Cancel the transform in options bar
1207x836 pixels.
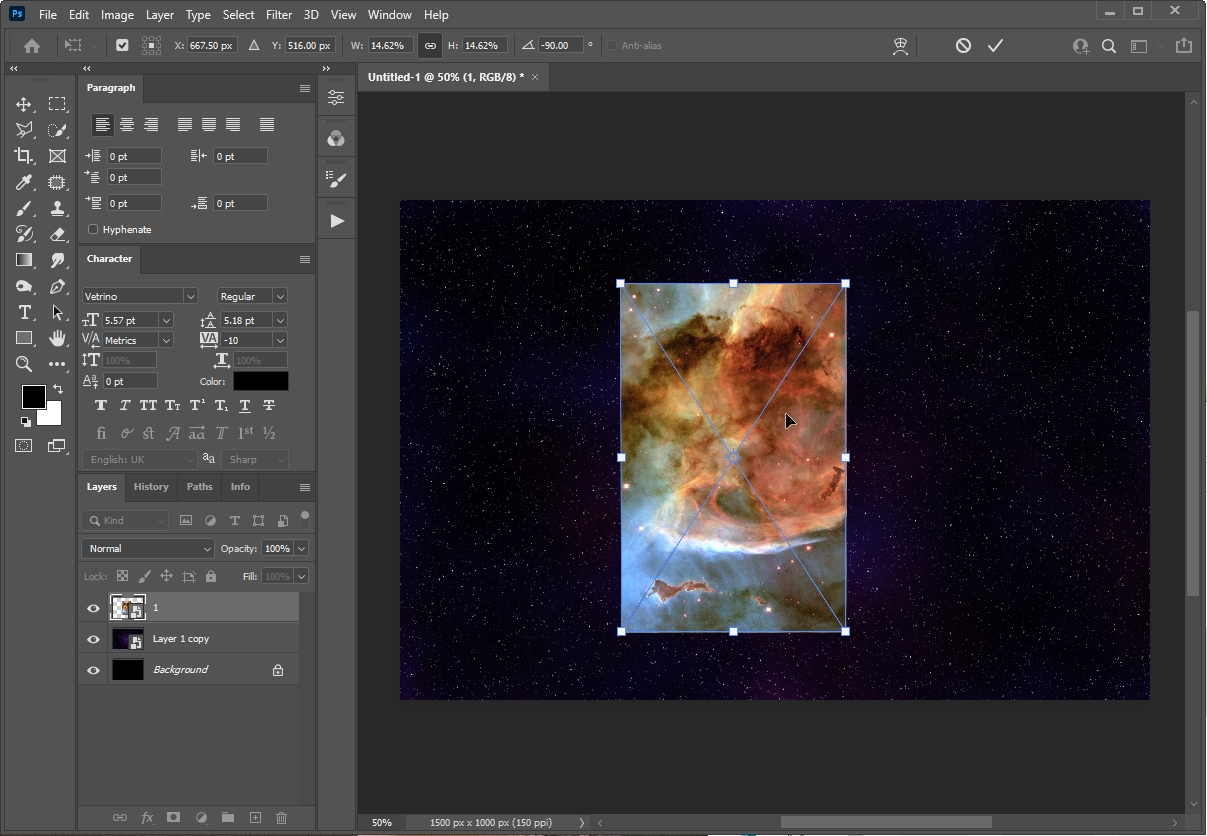click(963, 45)
